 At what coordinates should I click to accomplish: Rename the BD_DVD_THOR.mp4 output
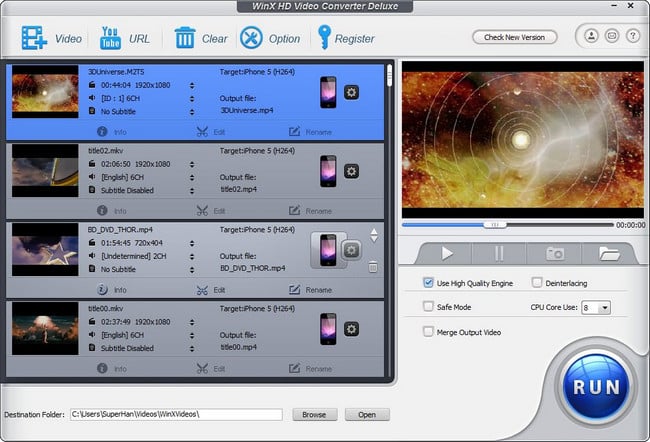click(x=310, y=289)
